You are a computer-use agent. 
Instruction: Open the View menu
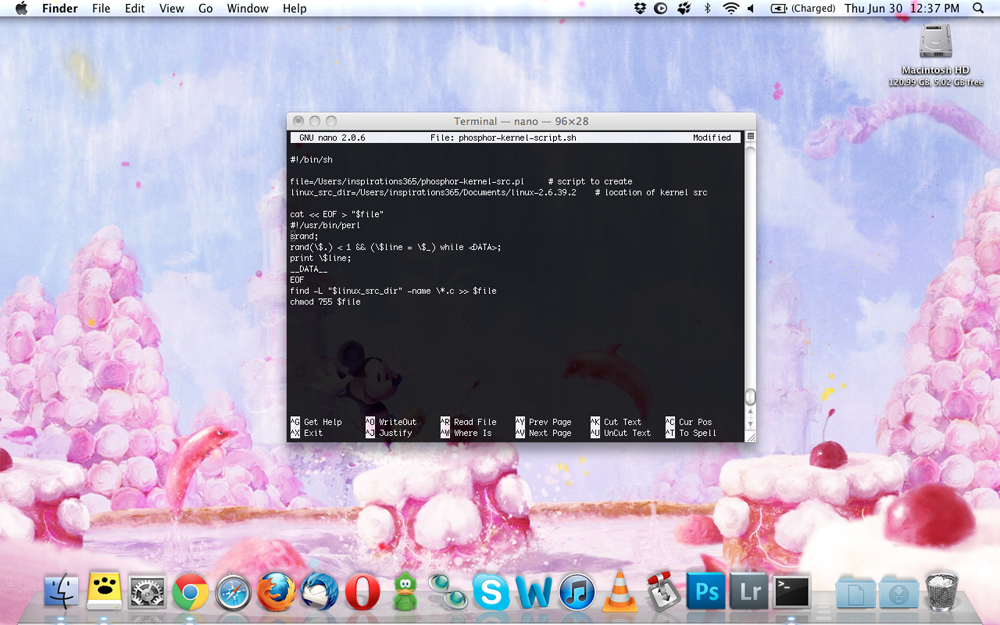172,8
